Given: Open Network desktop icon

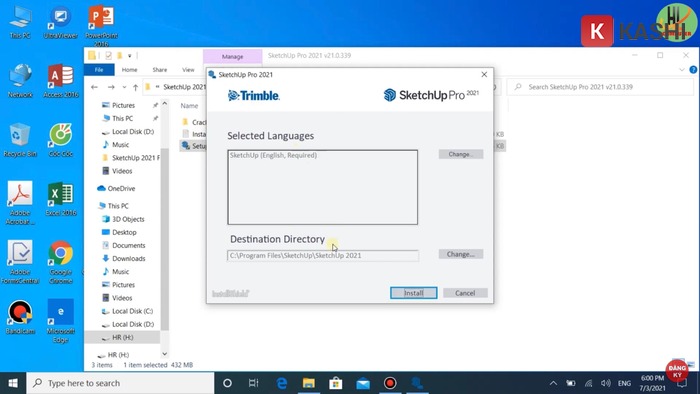Looking at the screenshot, I should coord(20,81).
